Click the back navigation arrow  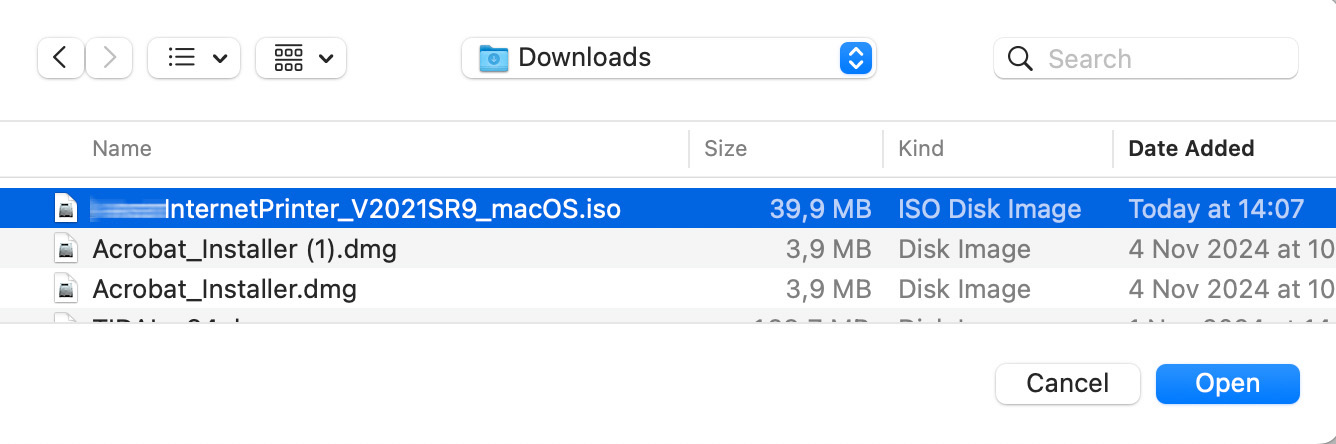click(60, 58)
